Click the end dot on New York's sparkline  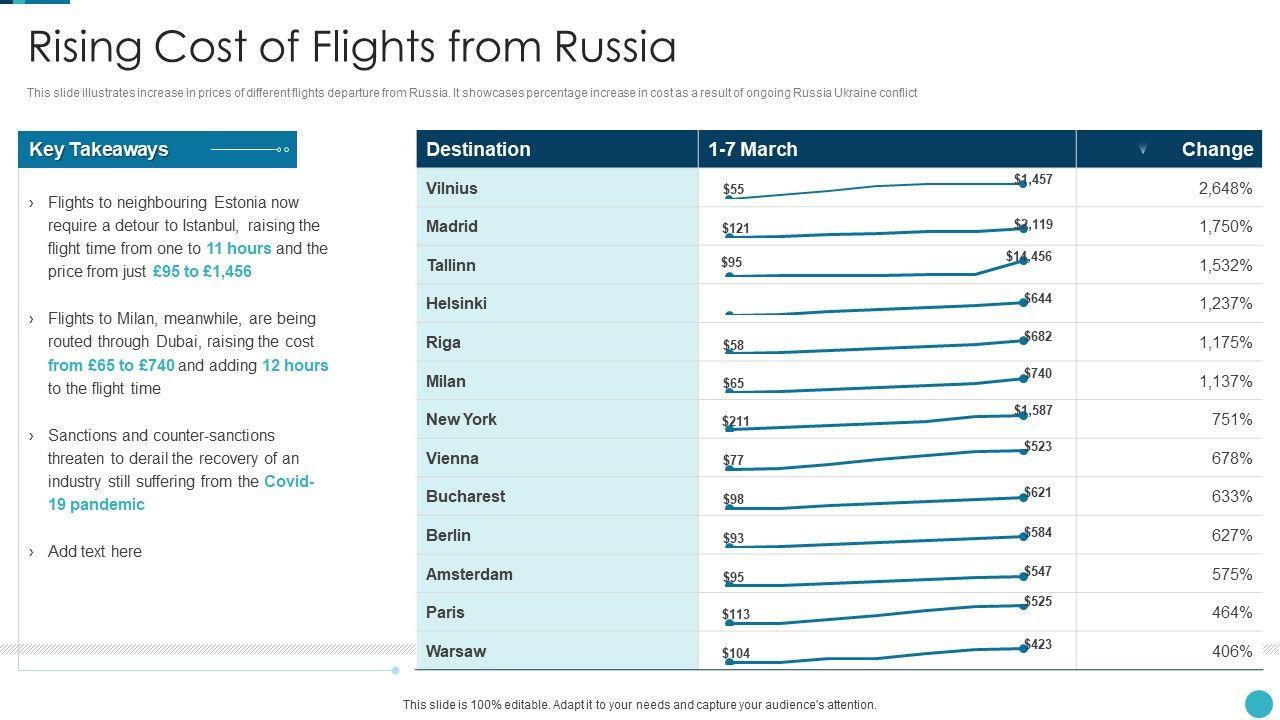pos(1024,415)
